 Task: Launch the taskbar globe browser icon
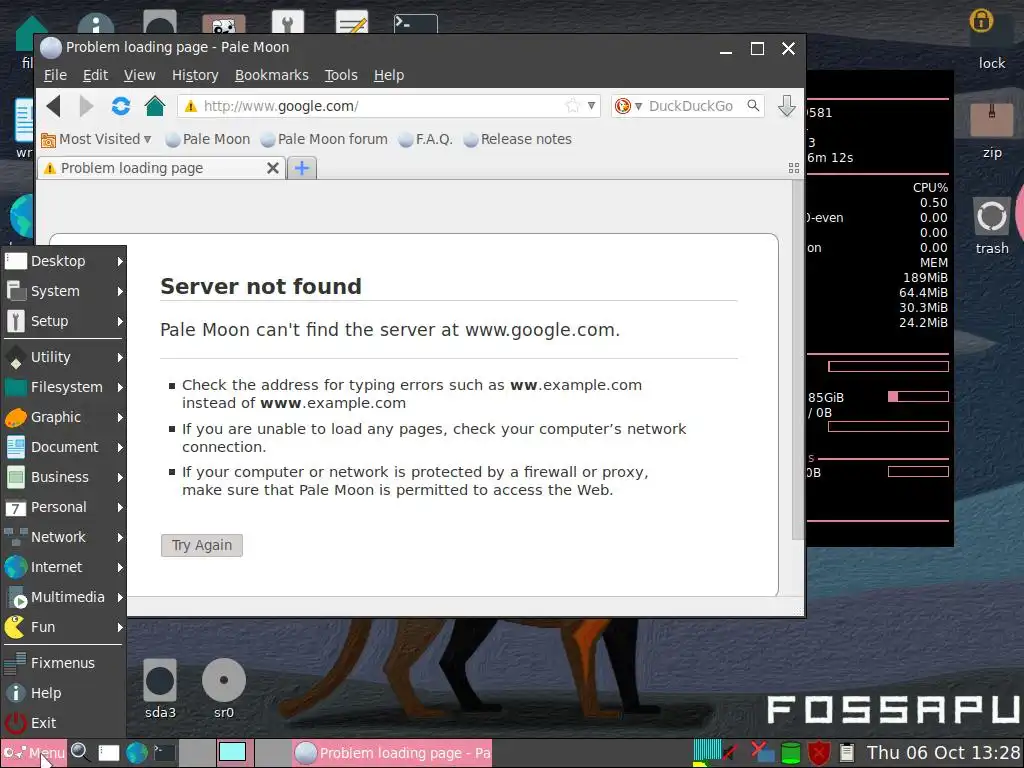(x=136, y=753)
